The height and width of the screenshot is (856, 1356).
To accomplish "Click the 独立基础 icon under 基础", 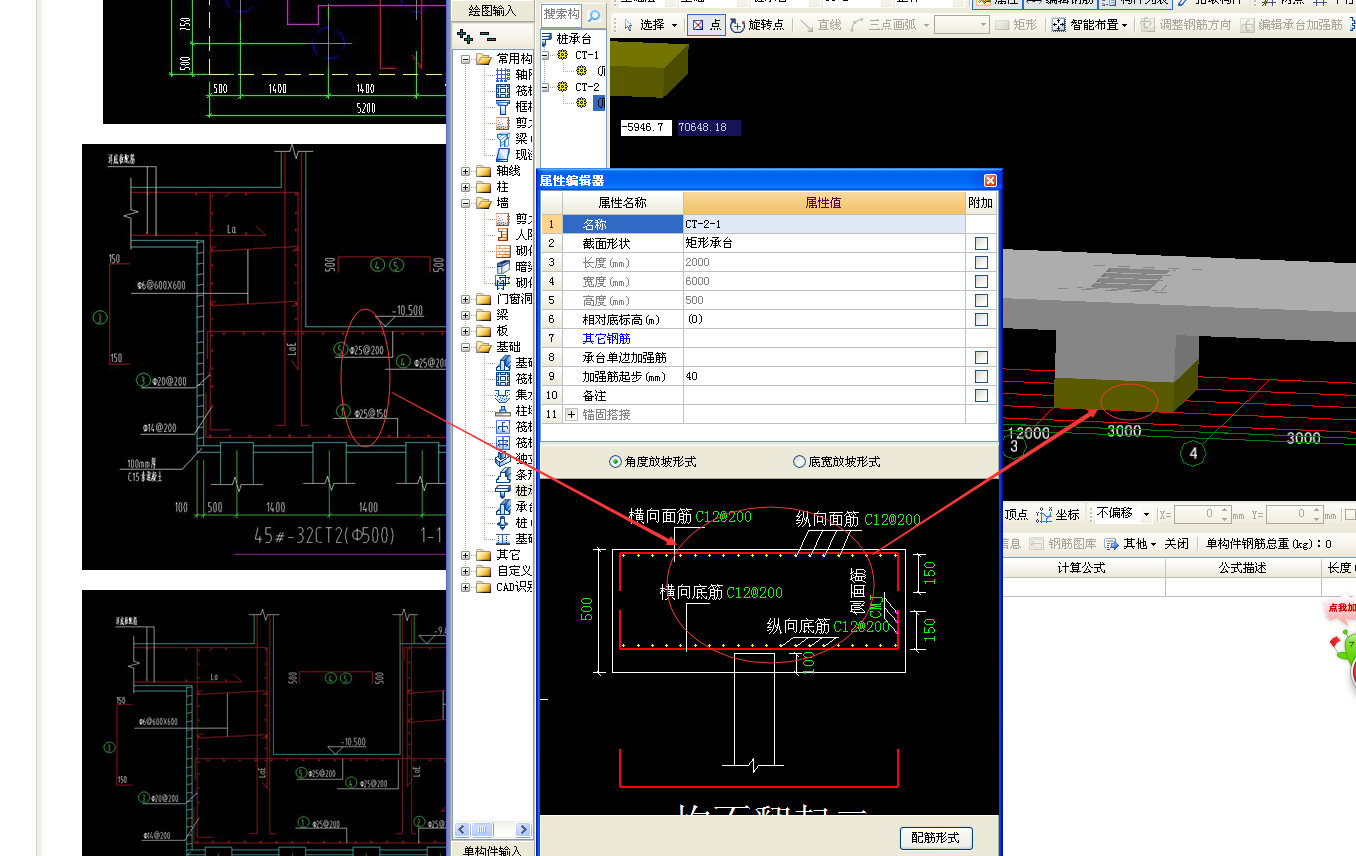I will [x=503, y=459].
